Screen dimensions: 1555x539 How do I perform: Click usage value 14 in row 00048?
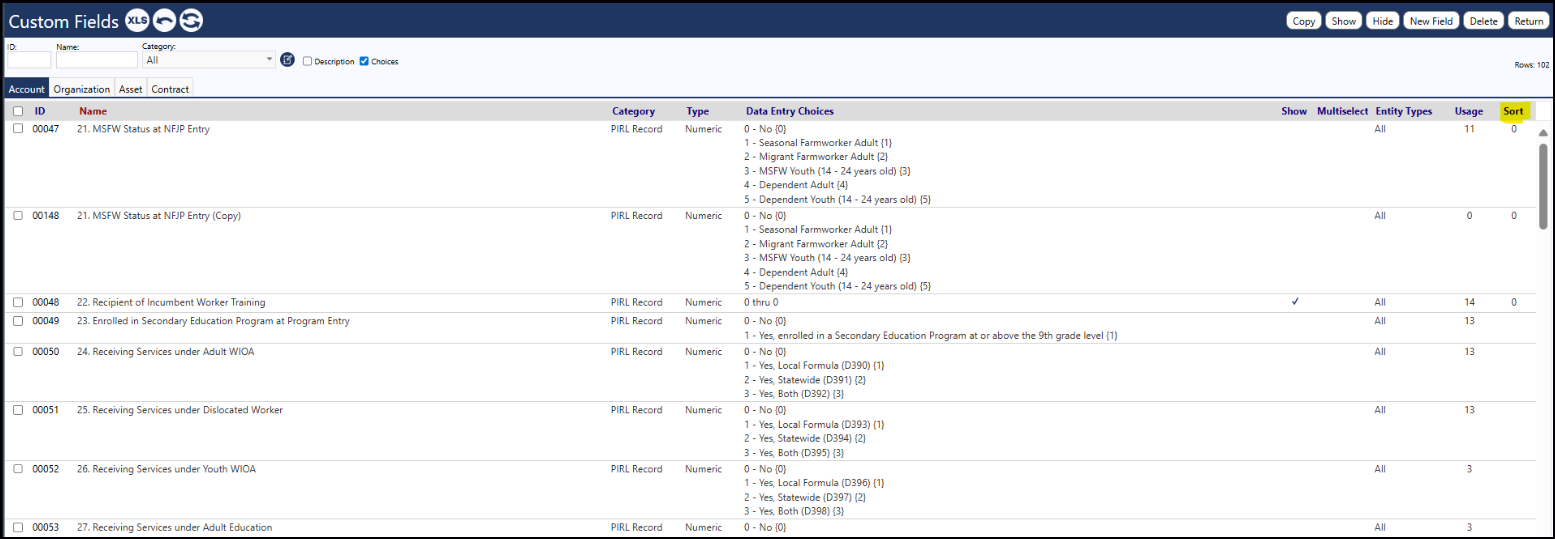pyautogui.click(x=1469, y=302)
